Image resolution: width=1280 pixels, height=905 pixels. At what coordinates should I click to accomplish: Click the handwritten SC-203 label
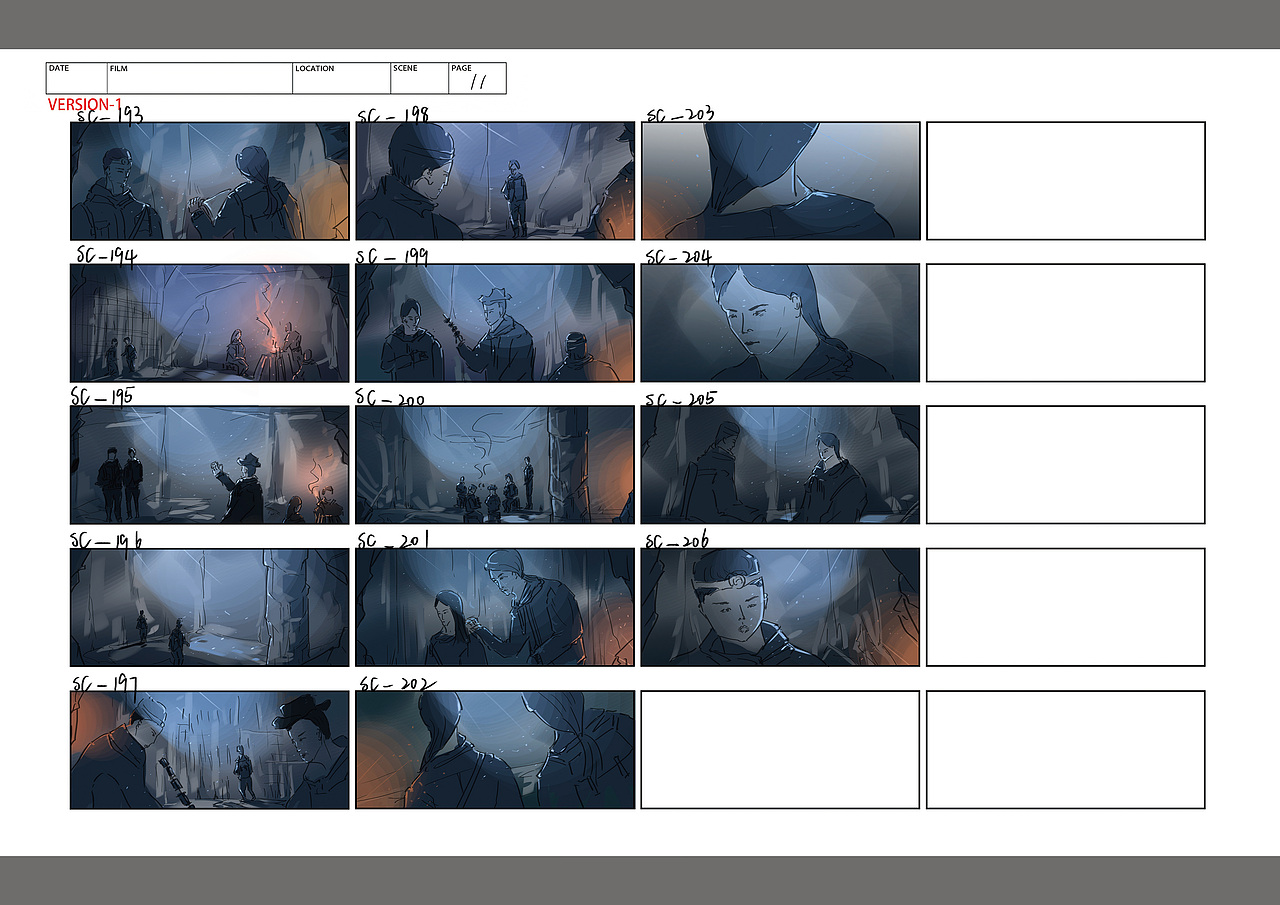click(x=680, y=115)
